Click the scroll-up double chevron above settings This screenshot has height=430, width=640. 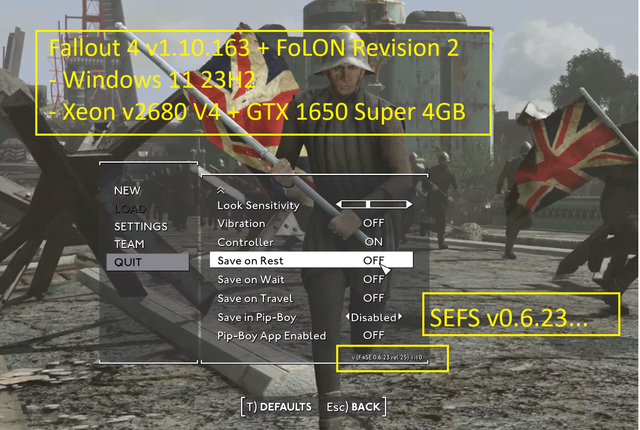(x=221, y=190)
